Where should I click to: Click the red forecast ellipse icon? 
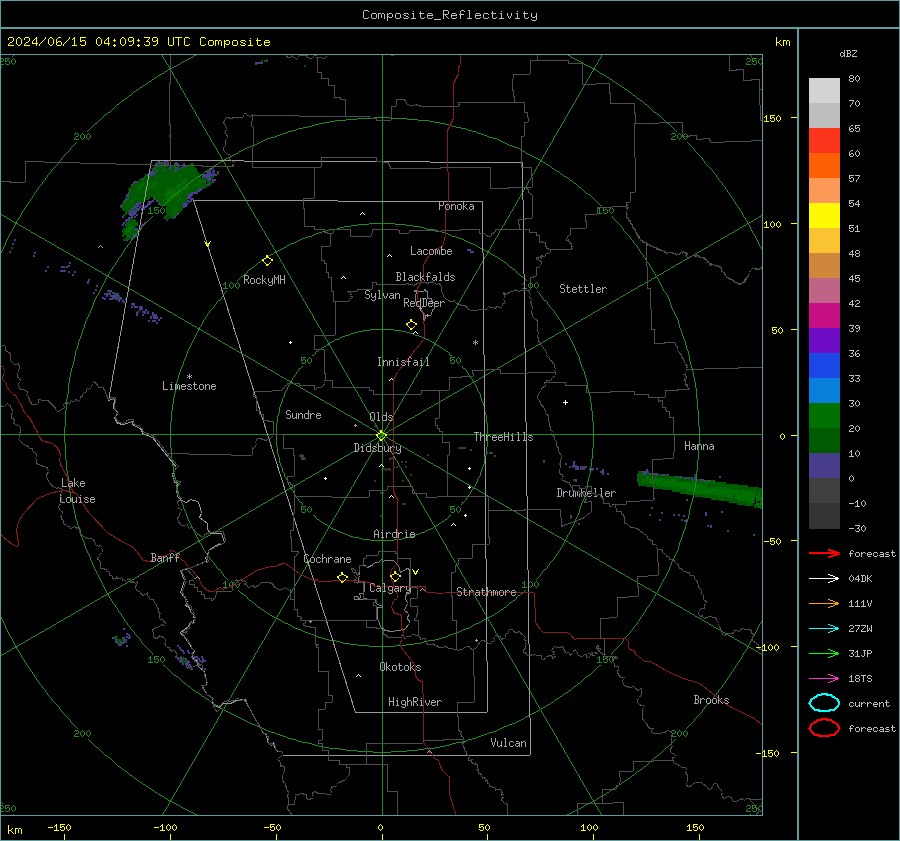[824, 728]
